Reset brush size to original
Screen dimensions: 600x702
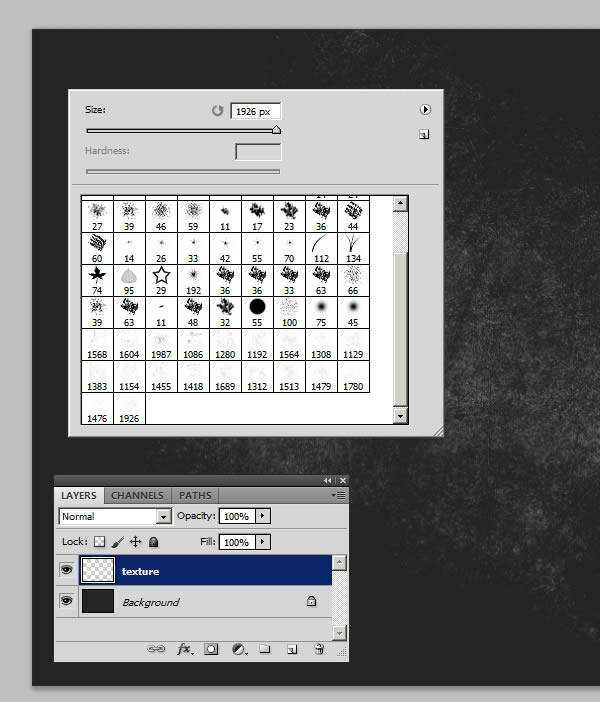(217, 111)
